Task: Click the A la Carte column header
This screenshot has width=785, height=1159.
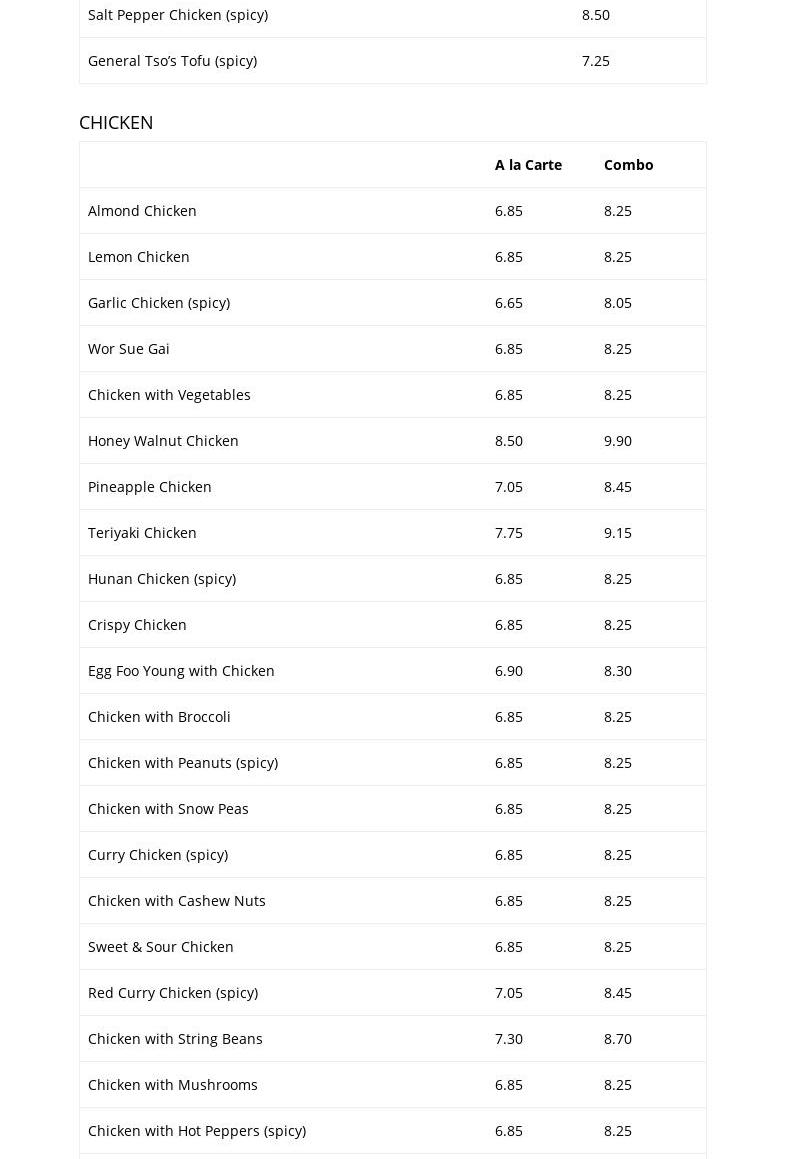Action: [528, 164]
